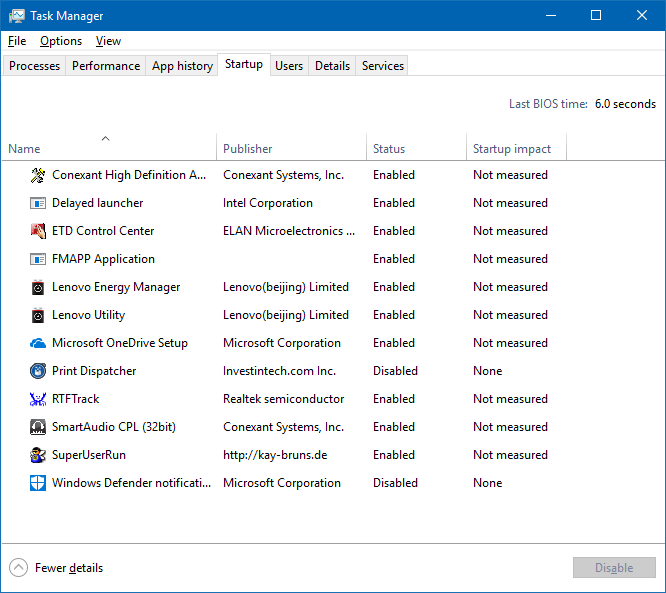This screenshot has width=666, height=593.
Task: Sort by the Publisher column header
Action: [291, 147]
